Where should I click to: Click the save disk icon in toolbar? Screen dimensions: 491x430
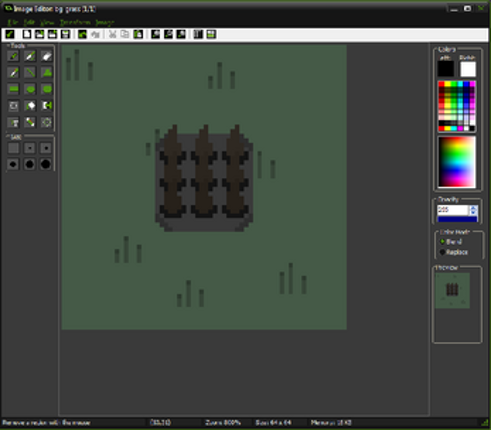pyautogui.click(x=65, y=34)
